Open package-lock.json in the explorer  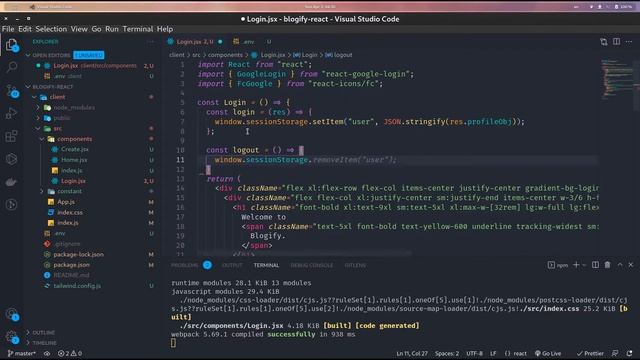point(78,254)
